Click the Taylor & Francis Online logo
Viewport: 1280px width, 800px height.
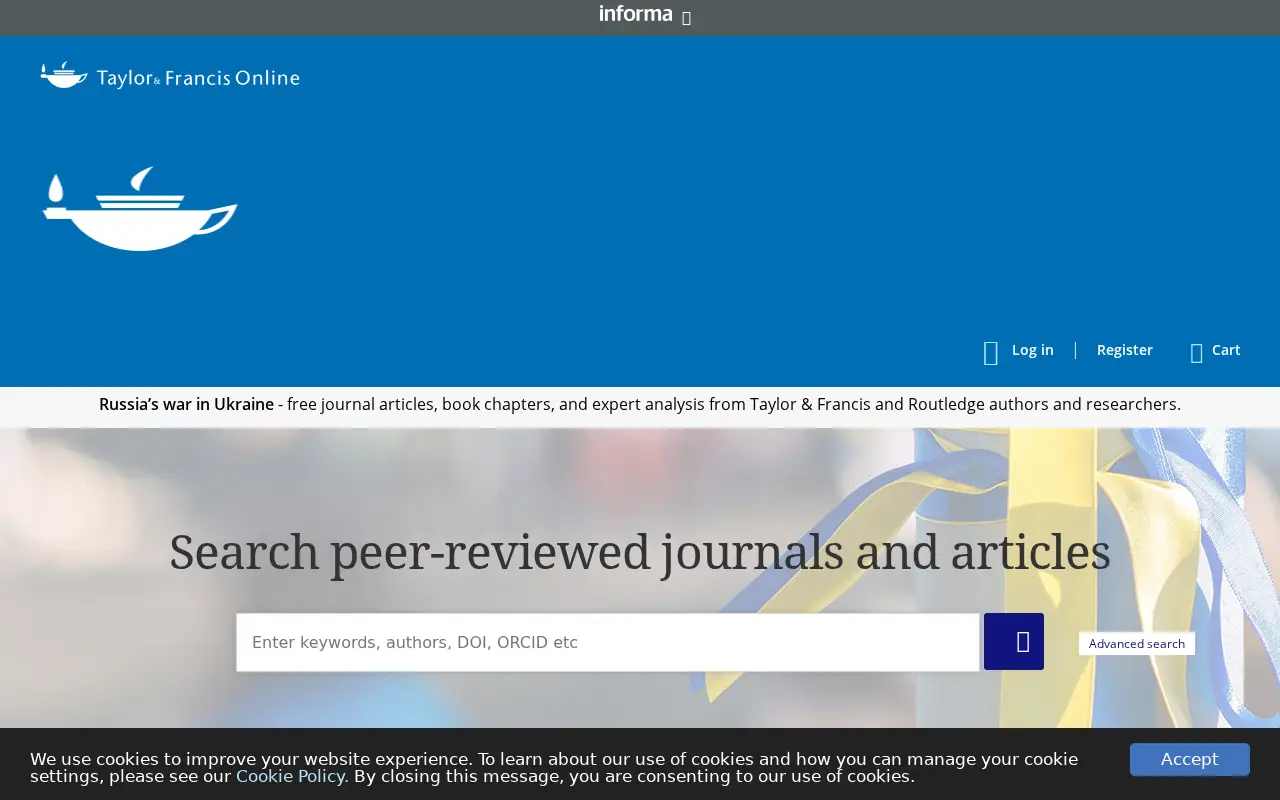[170, 76]
